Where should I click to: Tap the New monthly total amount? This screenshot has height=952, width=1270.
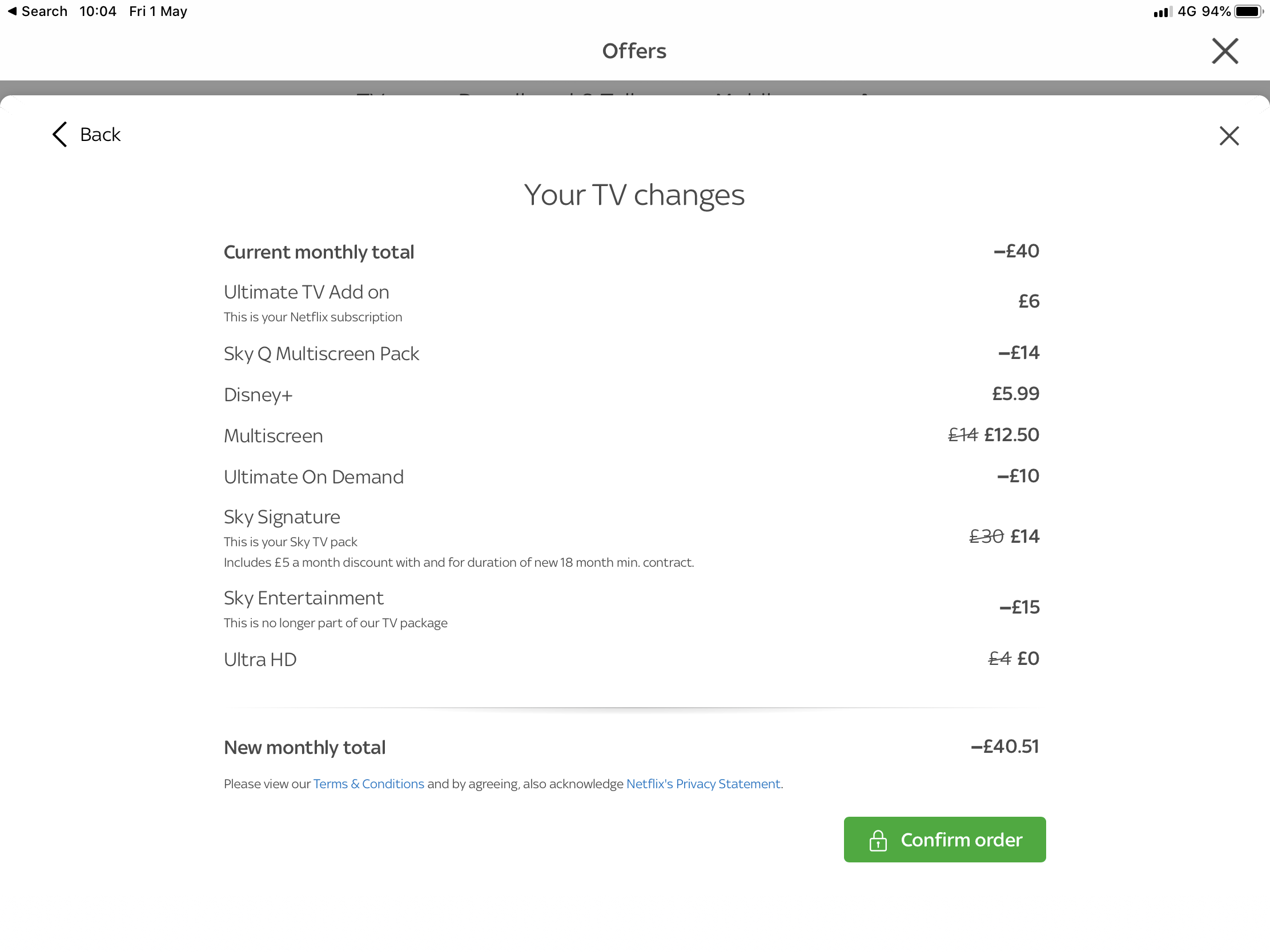(x=1004, y=747)
